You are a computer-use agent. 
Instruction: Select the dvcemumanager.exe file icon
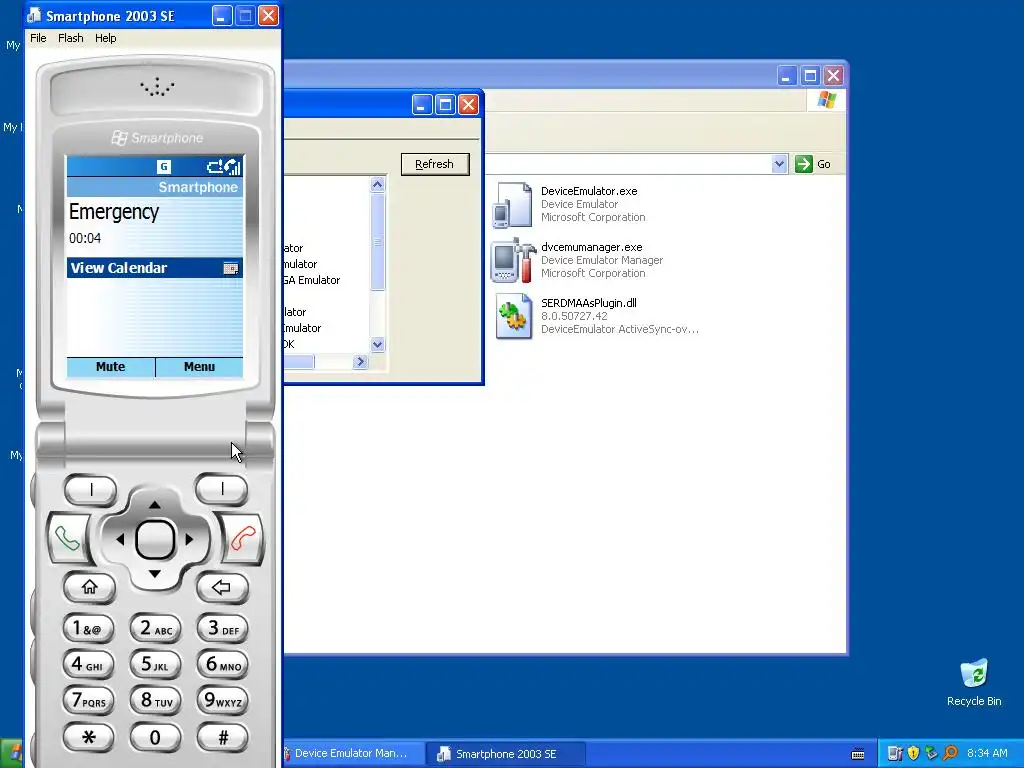point(513,260)
